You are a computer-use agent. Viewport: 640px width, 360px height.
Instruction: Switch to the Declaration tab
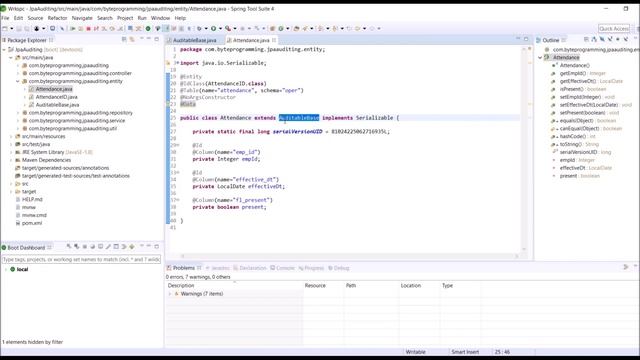(249, 268)
